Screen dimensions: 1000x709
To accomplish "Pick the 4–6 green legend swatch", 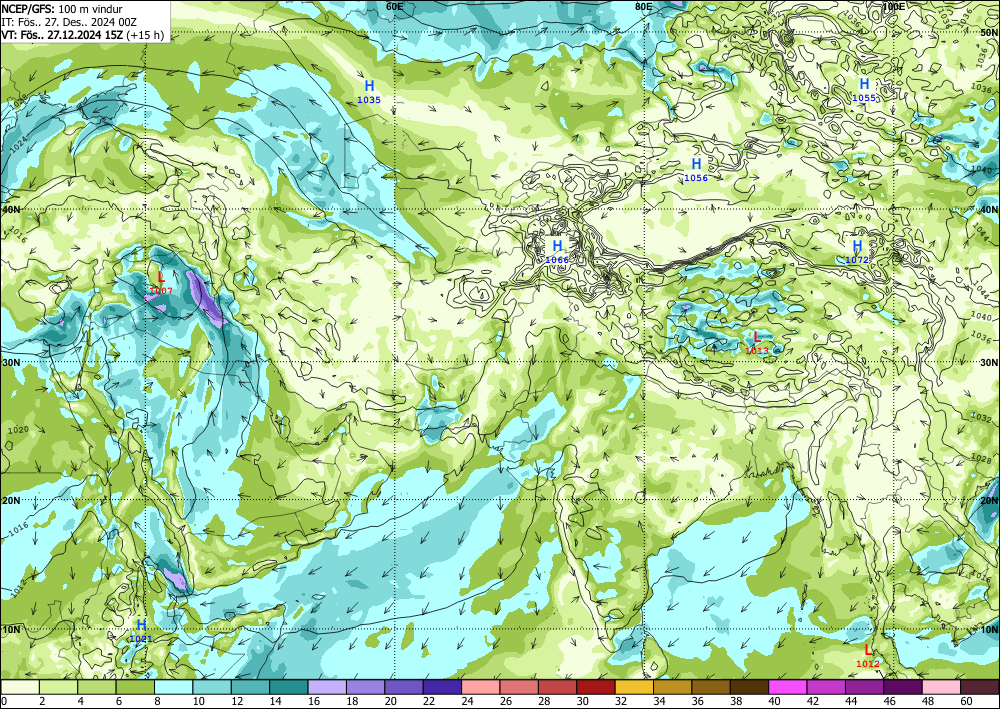I will 97,687.
